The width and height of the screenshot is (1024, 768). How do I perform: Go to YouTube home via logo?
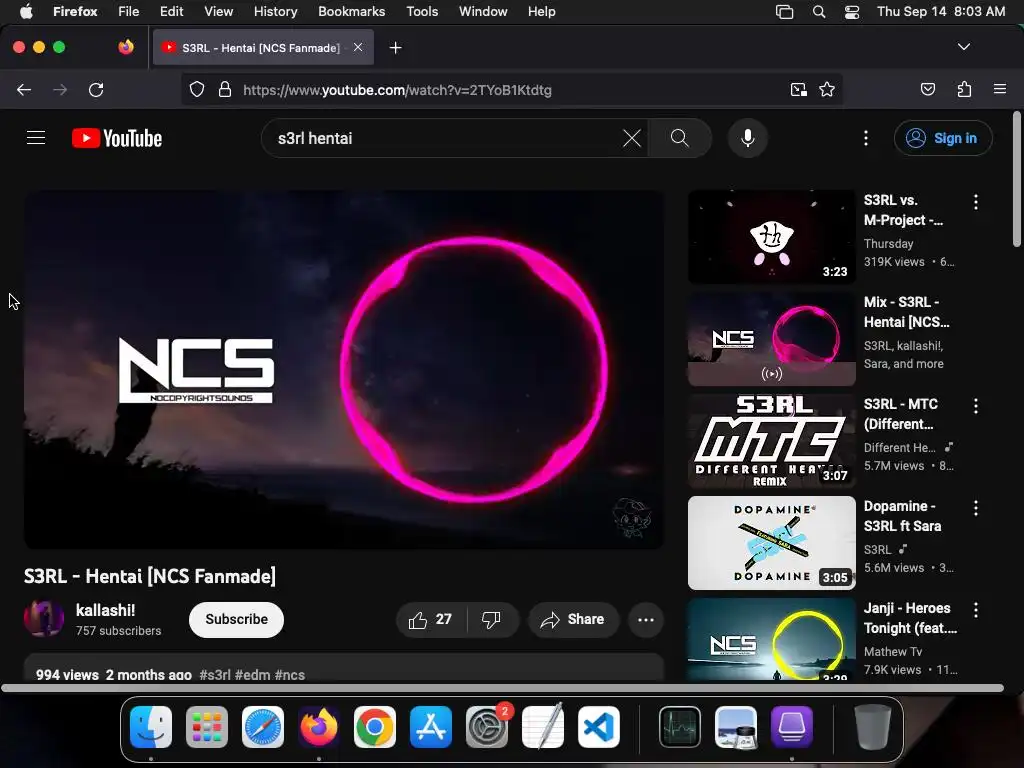[117, 138]
